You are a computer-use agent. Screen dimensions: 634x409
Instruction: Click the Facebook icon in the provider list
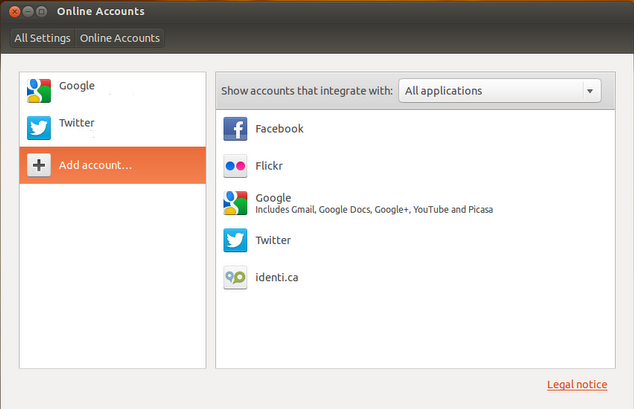(x=235, y=129)
